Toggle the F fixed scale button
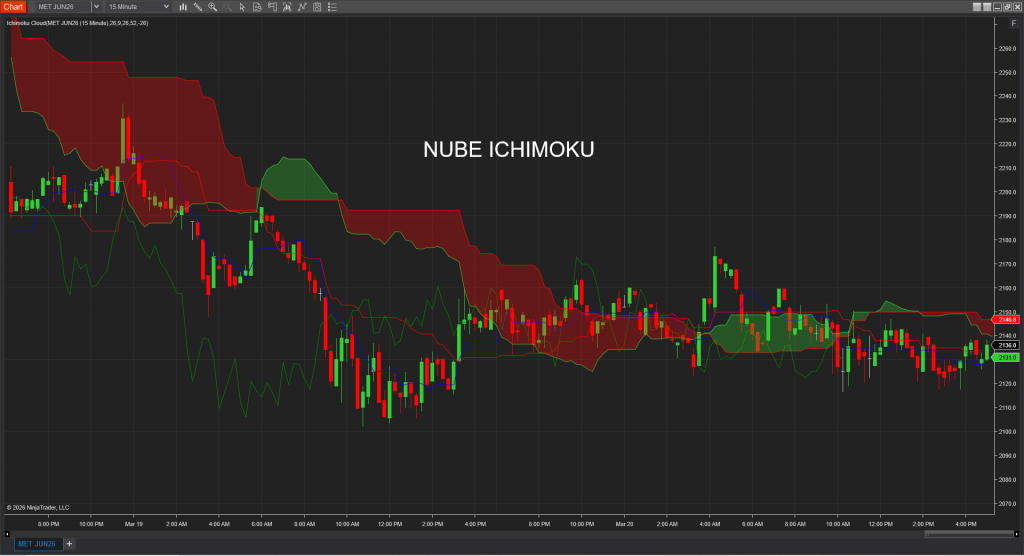1024x556 pixels. click(1014, 22)
